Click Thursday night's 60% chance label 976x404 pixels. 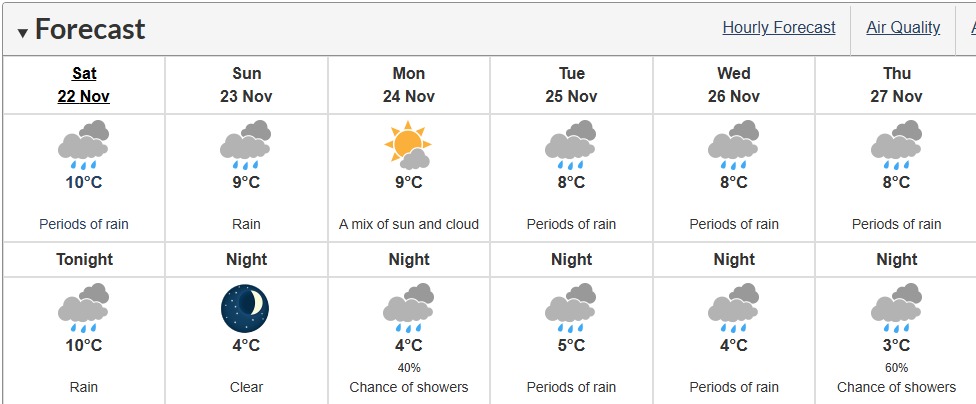896,368
